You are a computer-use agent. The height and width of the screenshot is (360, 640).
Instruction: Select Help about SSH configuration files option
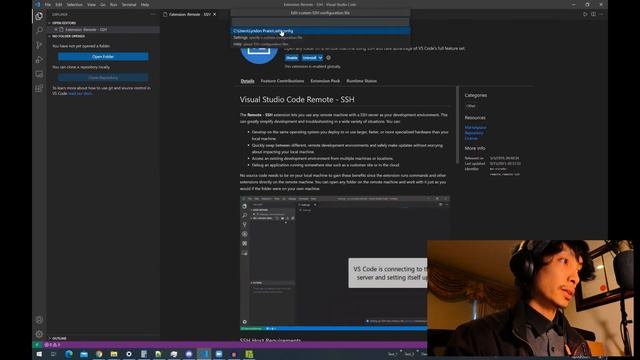pyautogui.click(x=320, y=44)
